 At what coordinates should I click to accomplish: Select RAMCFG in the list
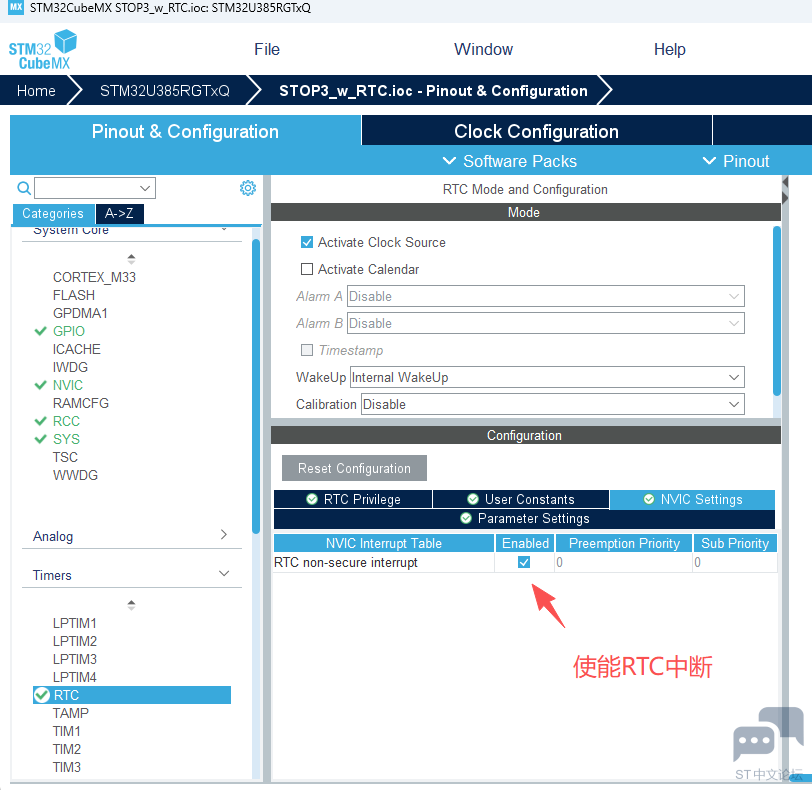coord(81,403)
